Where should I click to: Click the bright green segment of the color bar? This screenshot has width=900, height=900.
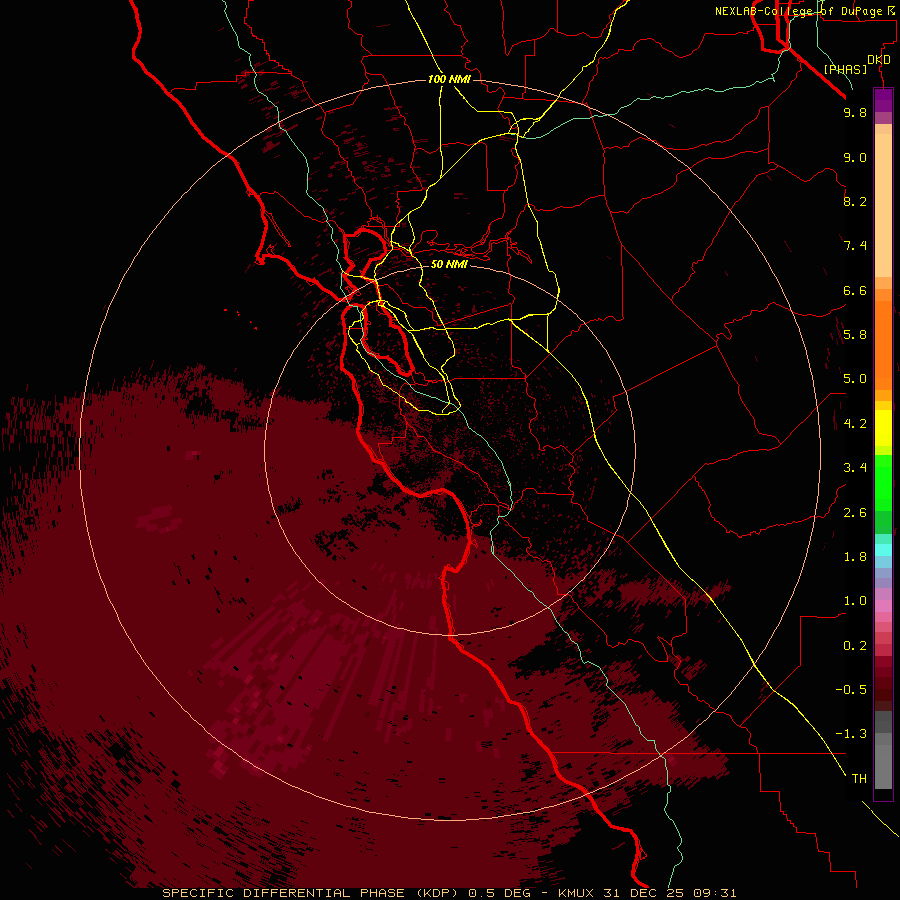[883, 483]
